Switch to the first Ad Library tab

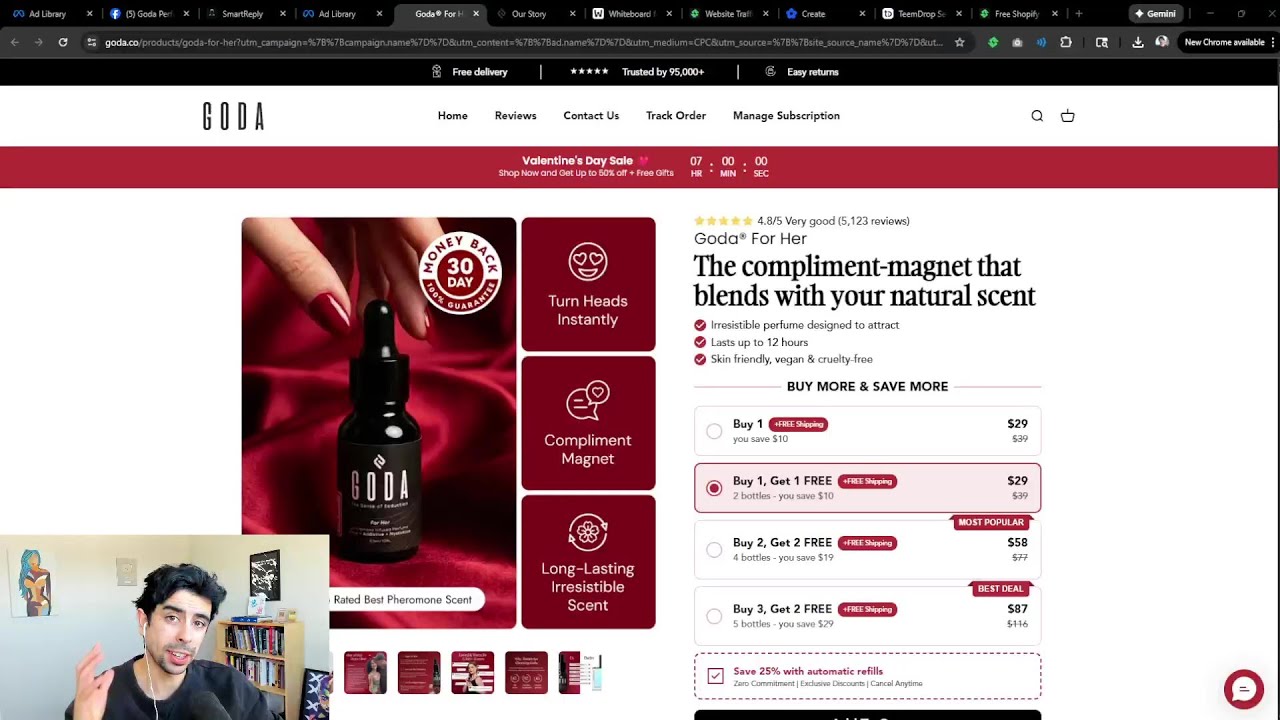click(x=47, y=14)
